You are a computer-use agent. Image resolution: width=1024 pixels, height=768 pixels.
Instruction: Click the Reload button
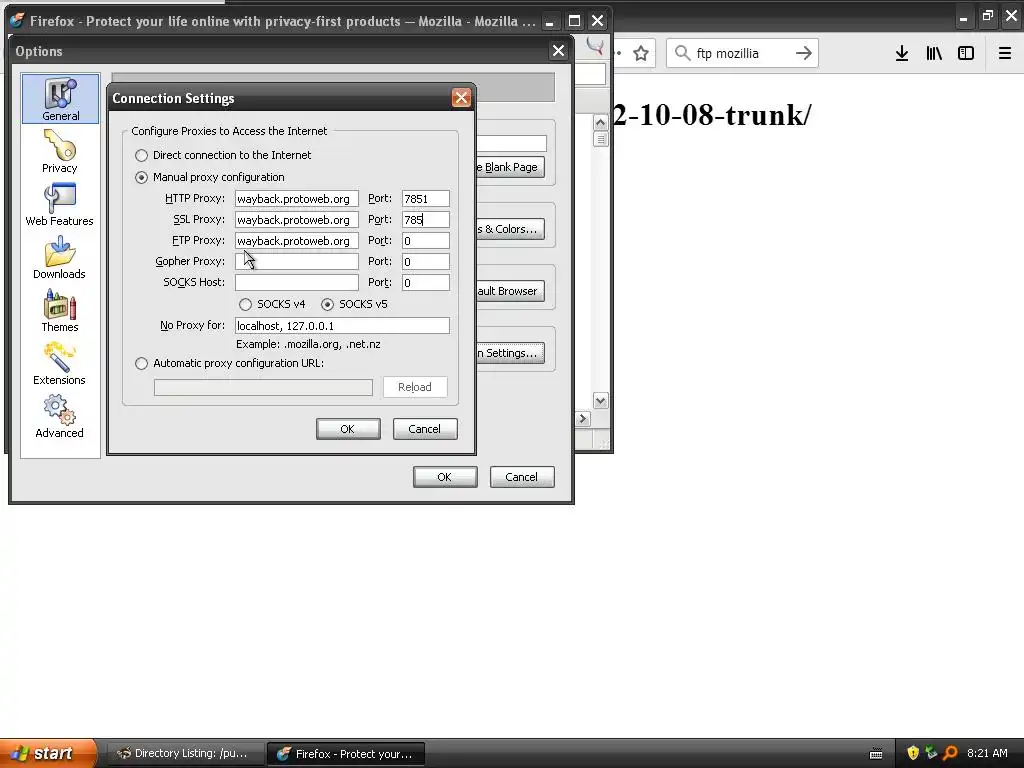pos(415,387)
